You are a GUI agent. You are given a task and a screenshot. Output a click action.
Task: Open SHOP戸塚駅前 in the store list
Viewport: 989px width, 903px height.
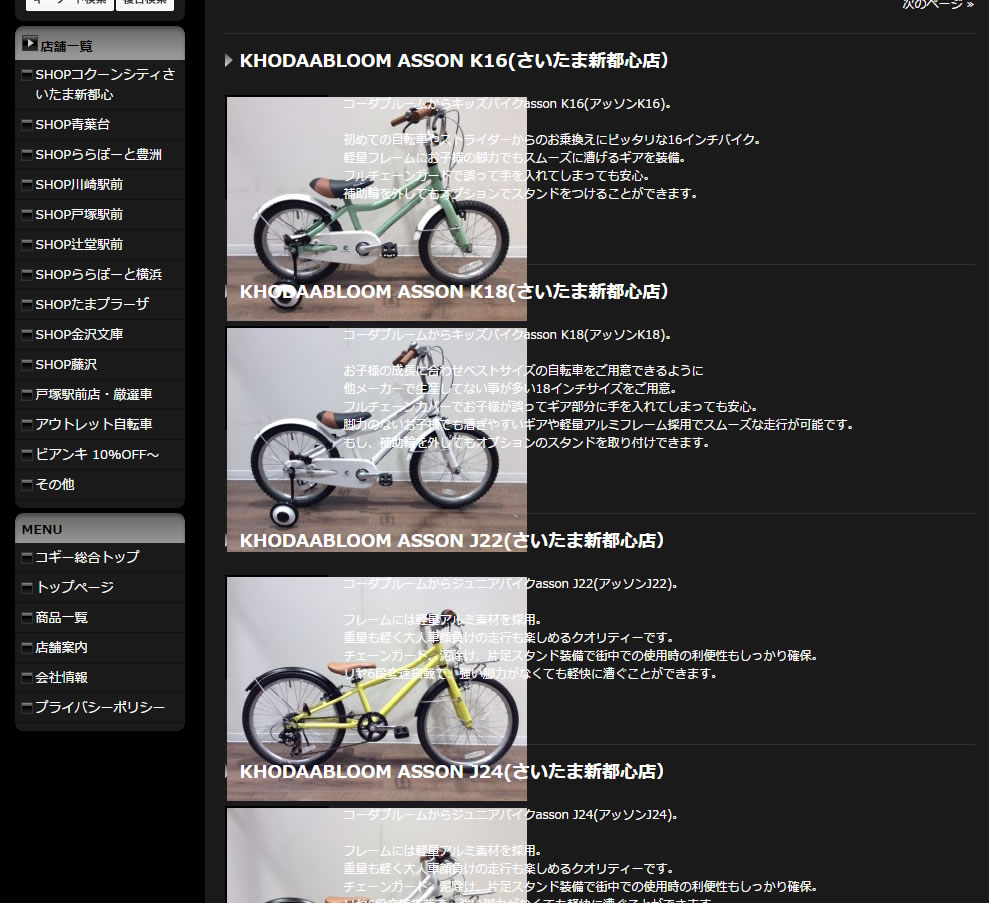point(79,214)
